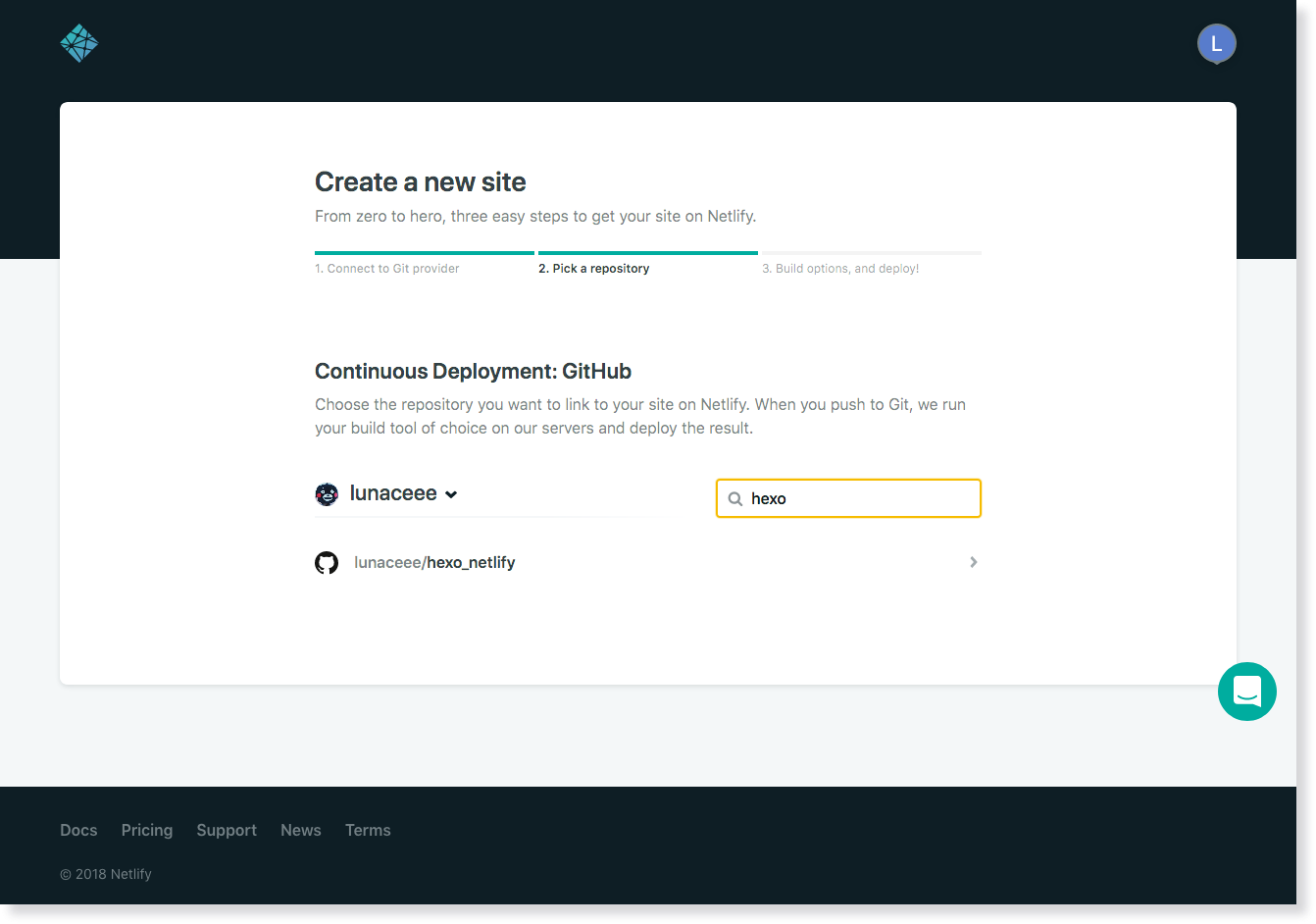
Task: Click the GitHub icon beside hexo_netlify repo
Action: point(327,561)
